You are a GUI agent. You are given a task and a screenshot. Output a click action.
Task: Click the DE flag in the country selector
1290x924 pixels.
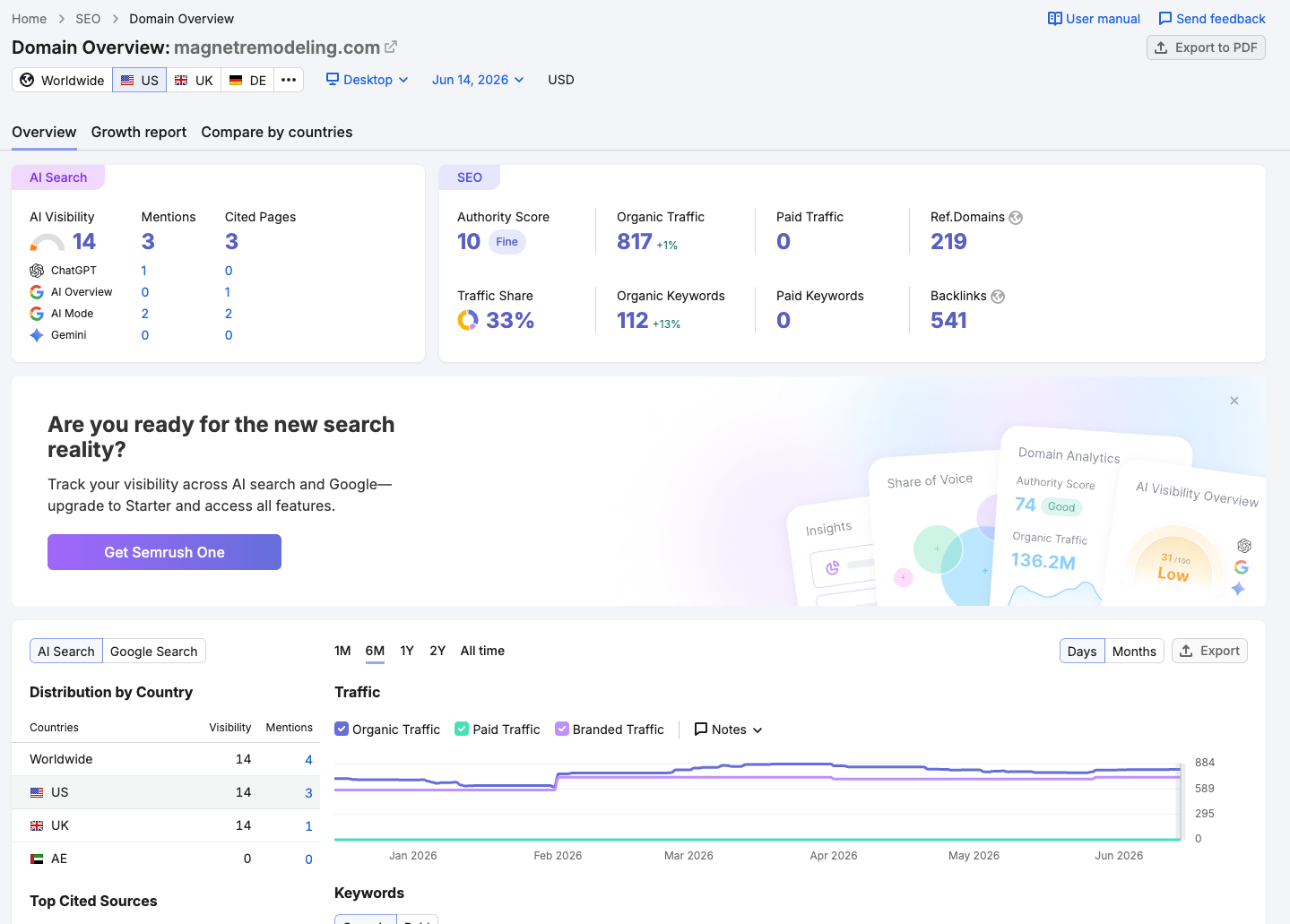click(x=236, y=80)
